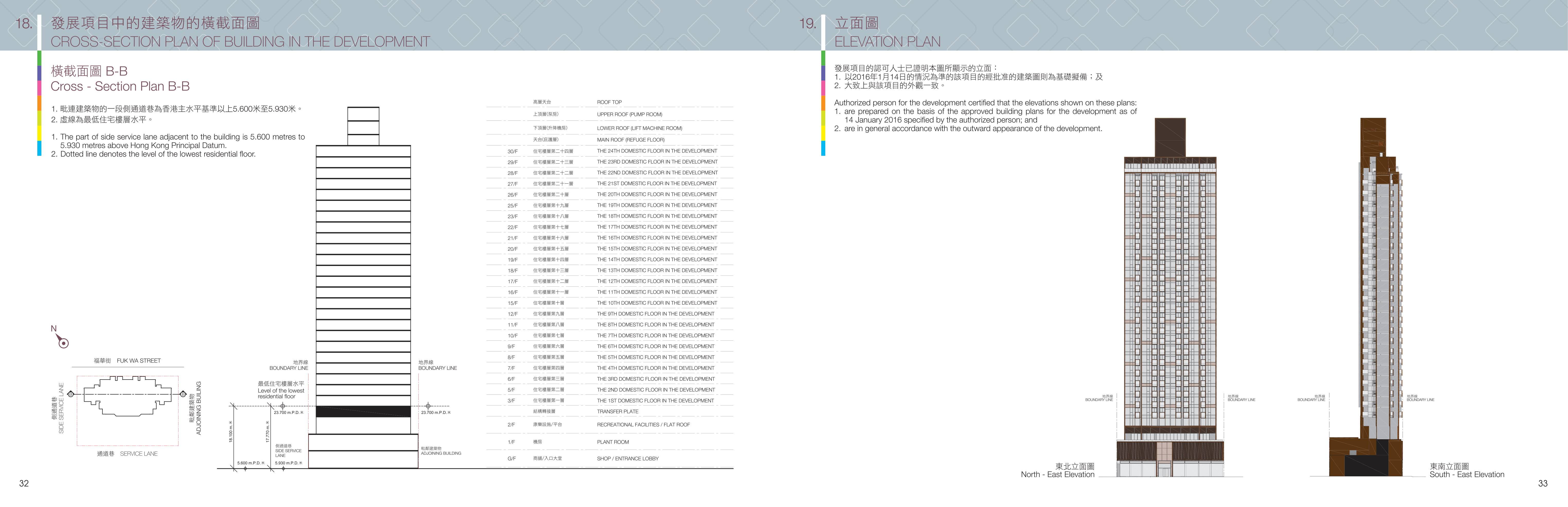Viewport: 1568px width, 507px height.
Task: Click the '3/F' floor label
Action: point(511,401)
